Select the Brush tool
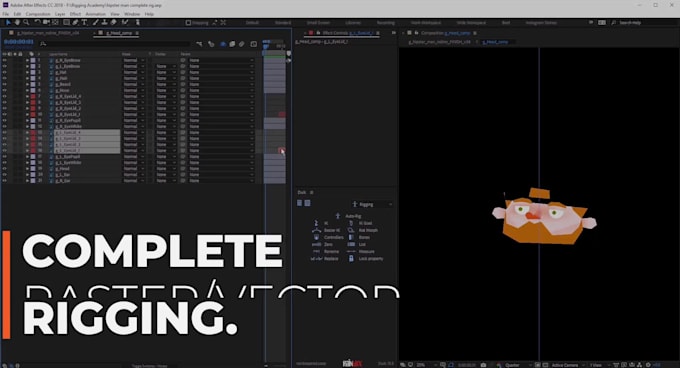This screenshot has width=680, height=368. [x=95, y=23]
